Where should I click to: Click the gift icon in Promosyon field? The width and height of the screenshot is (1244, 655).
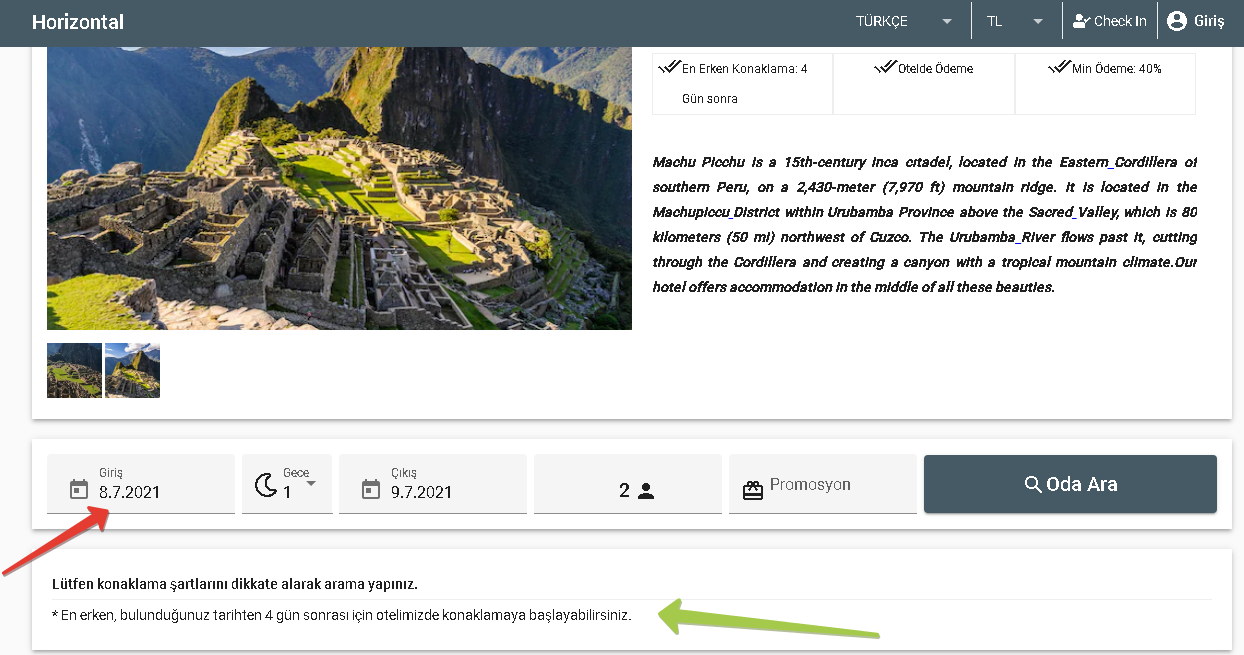[x=752, y=490]
